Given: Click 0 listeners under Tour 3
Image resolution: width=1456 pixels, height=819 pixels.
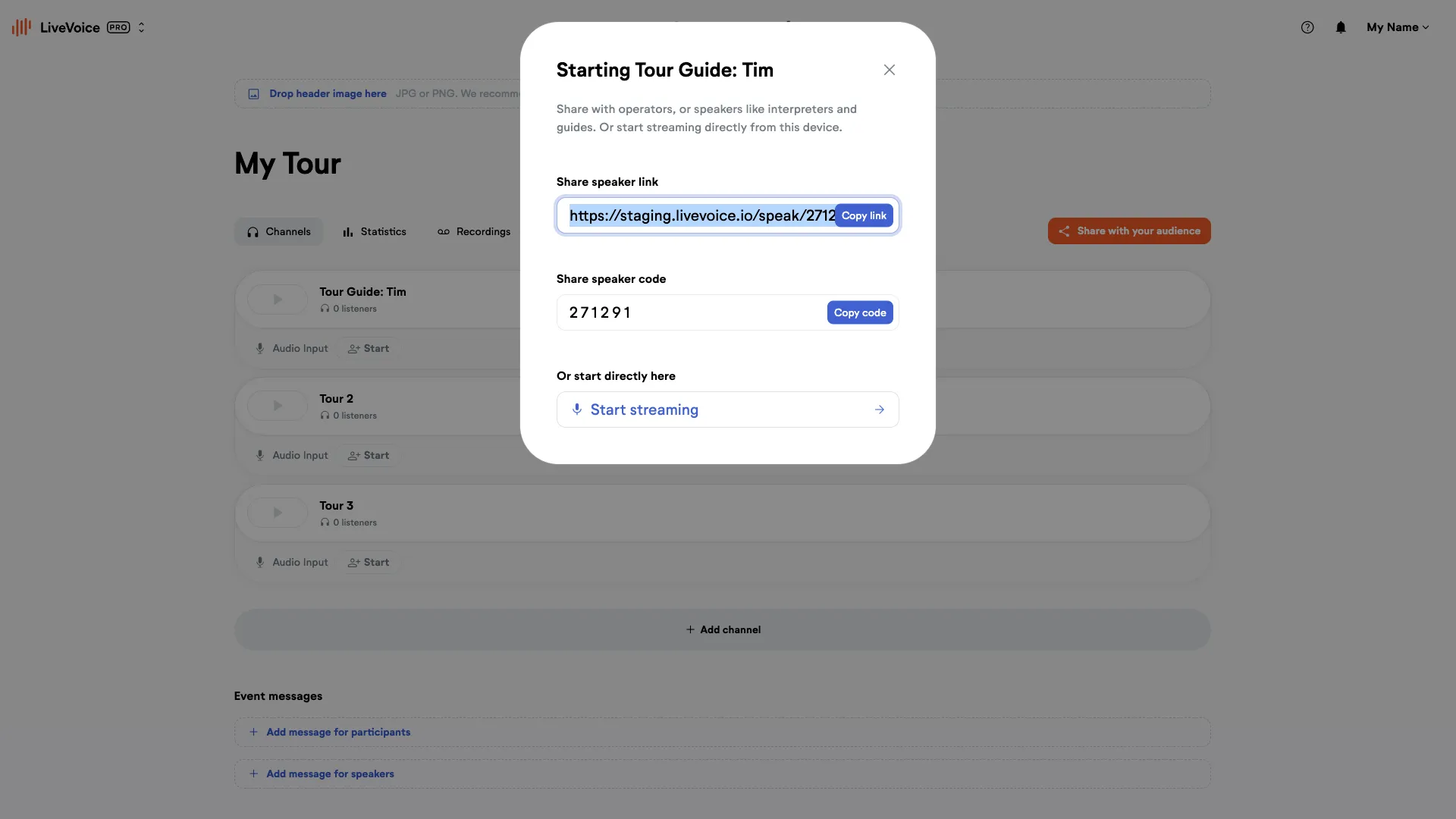Looking at the screenshot, I should 349,522.
